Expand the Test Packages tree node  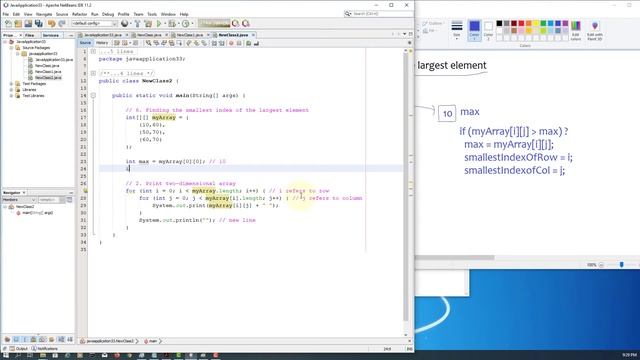coord(11,84)
